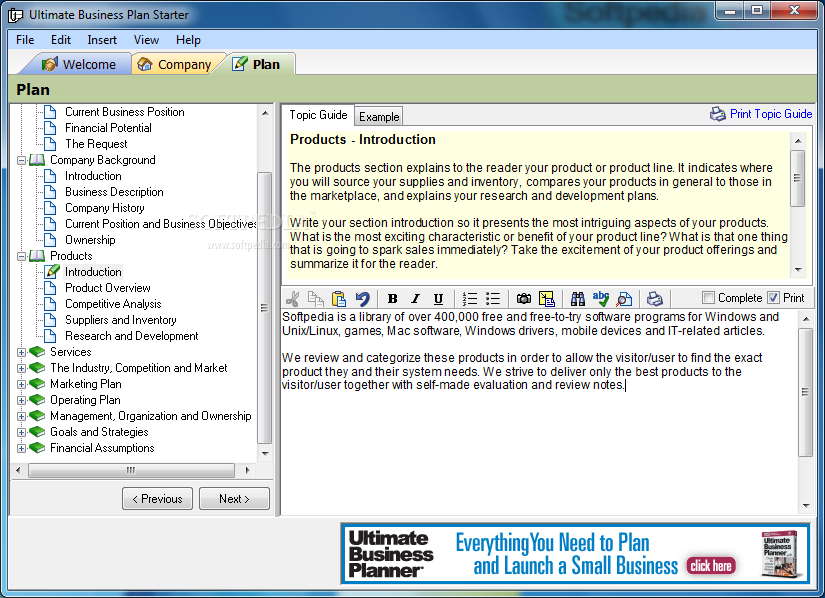825x598 pixels.
Task: Collapse the Products tree node
Action: (22, 257)
